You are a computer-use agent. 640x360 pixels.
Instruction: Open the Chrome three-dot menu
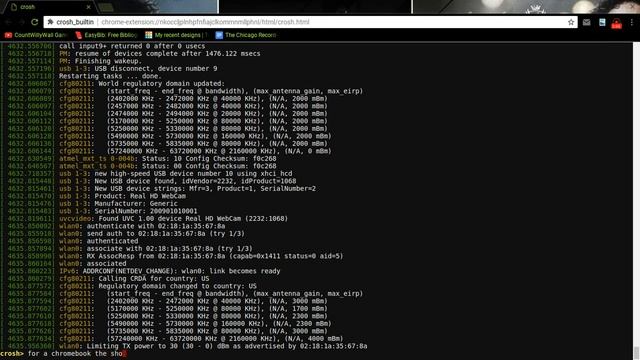tap(632, 22)
